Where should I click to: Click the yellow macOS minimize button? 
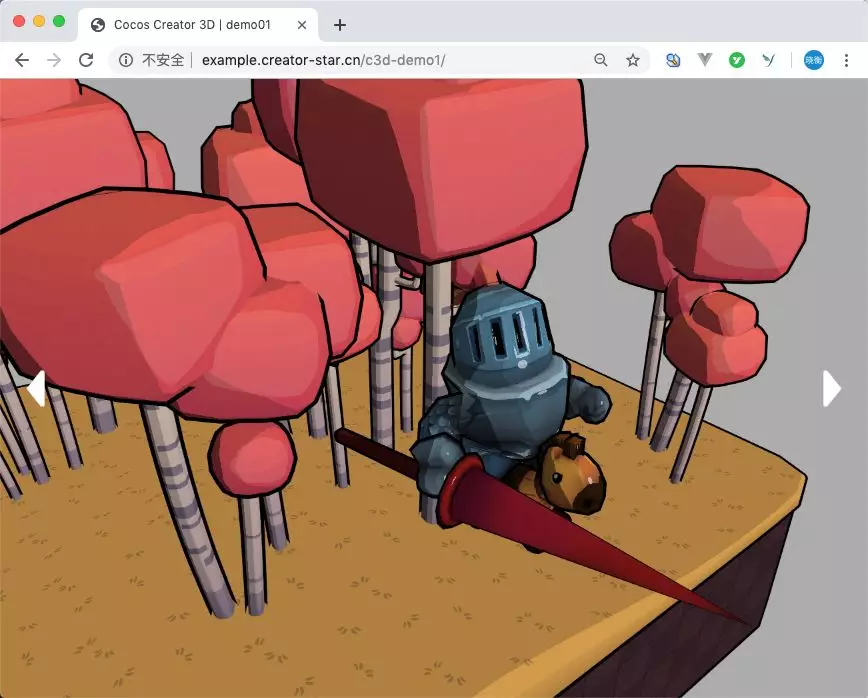(x=39, y=21)
